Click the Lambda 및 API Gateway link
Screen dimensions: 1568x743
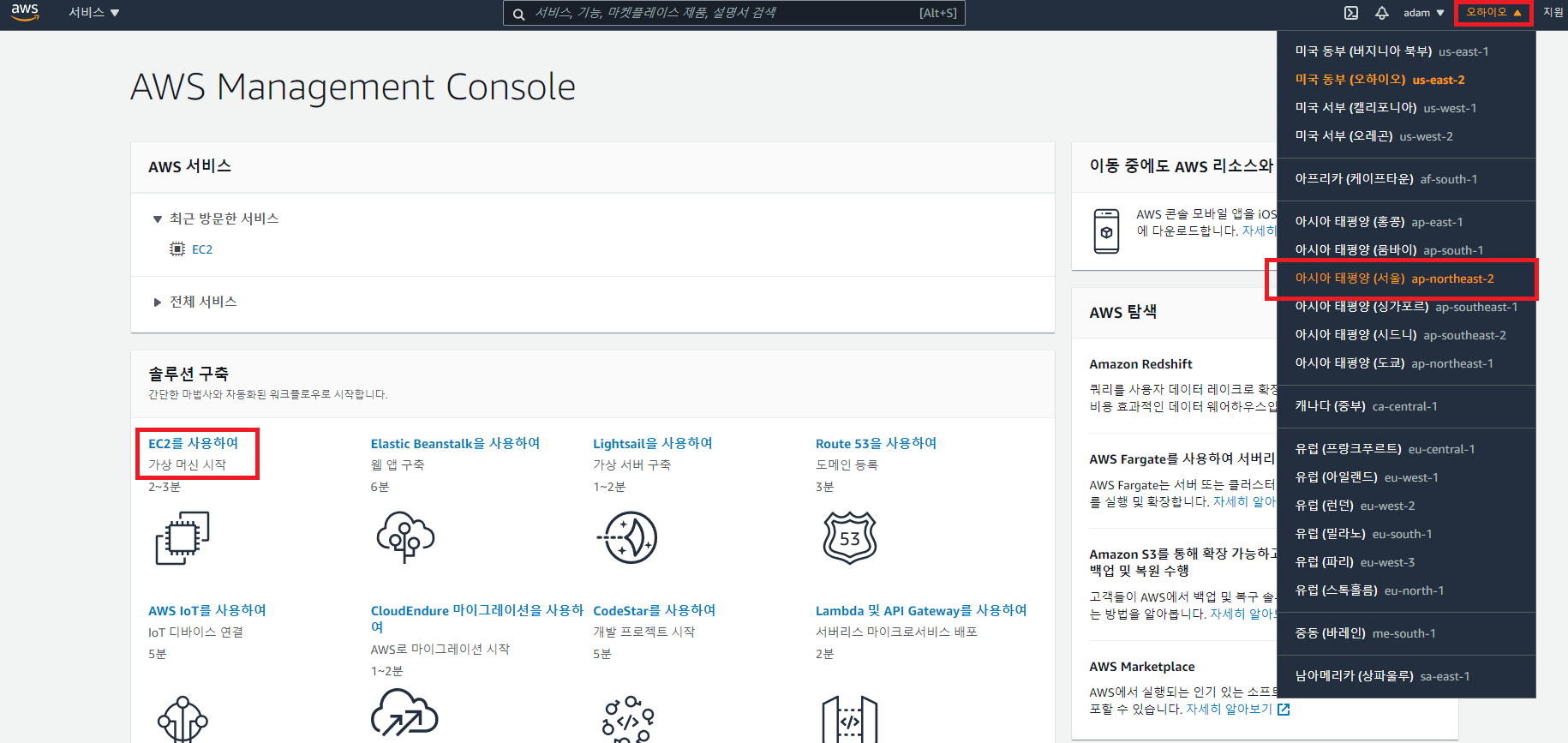coord(921,610)
